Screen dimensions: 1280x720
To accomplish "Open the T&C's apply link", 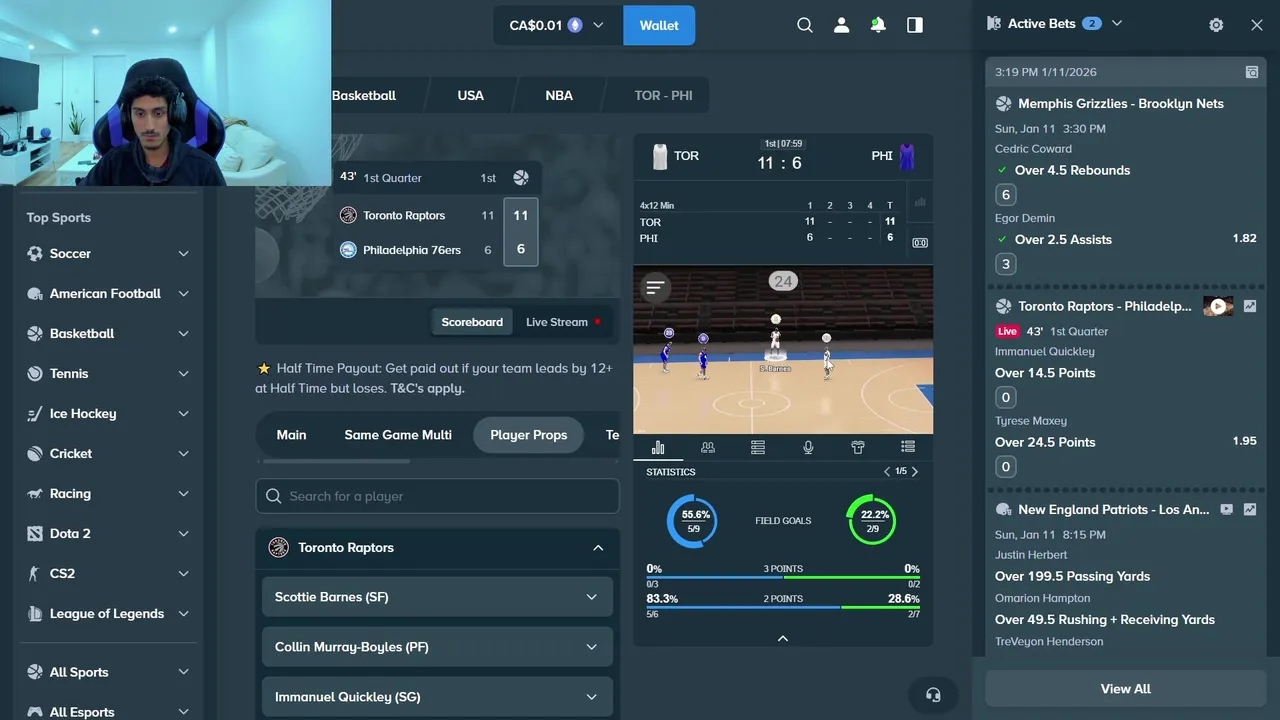I will [427, 388].
